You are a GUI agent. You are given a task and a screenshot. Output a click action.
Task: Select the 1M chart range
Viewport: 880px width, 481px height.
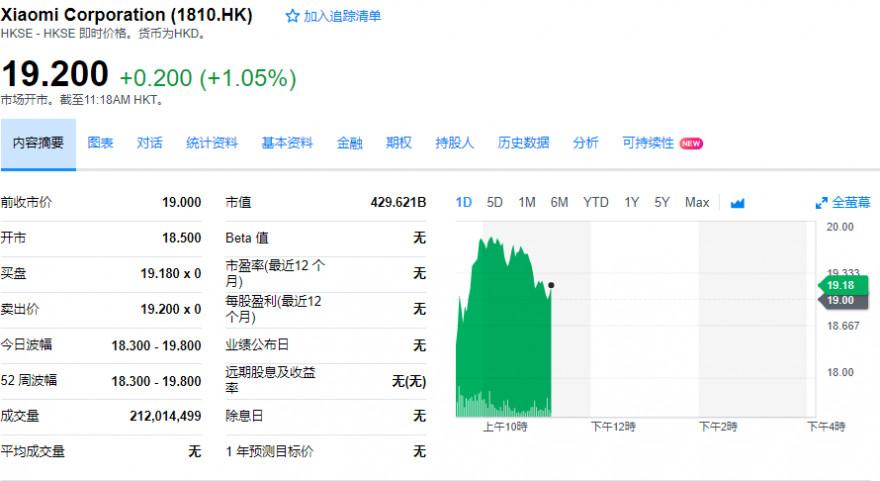[x=526, y=202]
